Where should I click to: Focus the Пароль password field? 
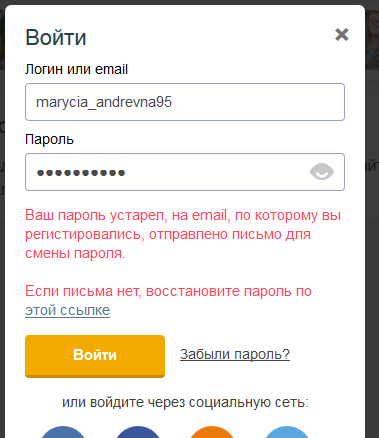[x=185, y=172]
